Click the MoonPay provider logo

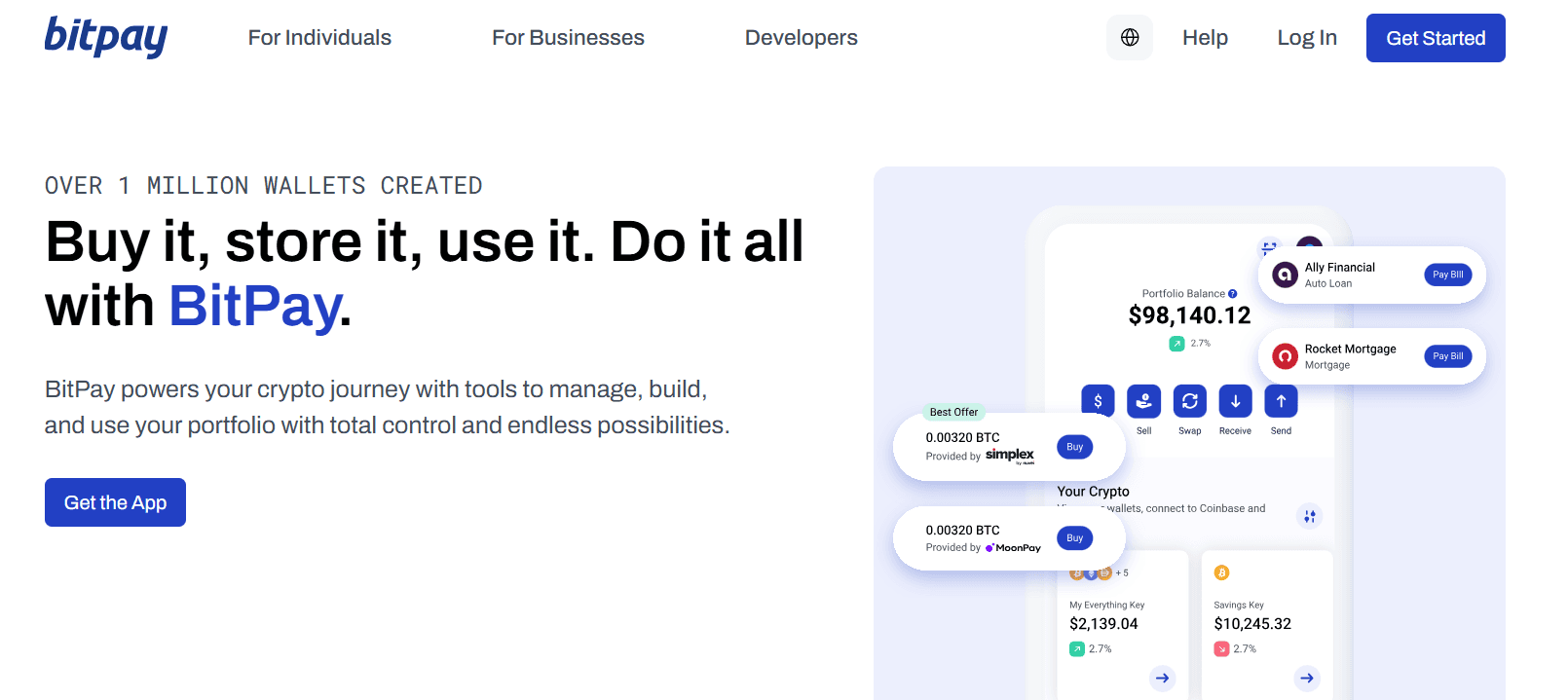[1013, 548]
